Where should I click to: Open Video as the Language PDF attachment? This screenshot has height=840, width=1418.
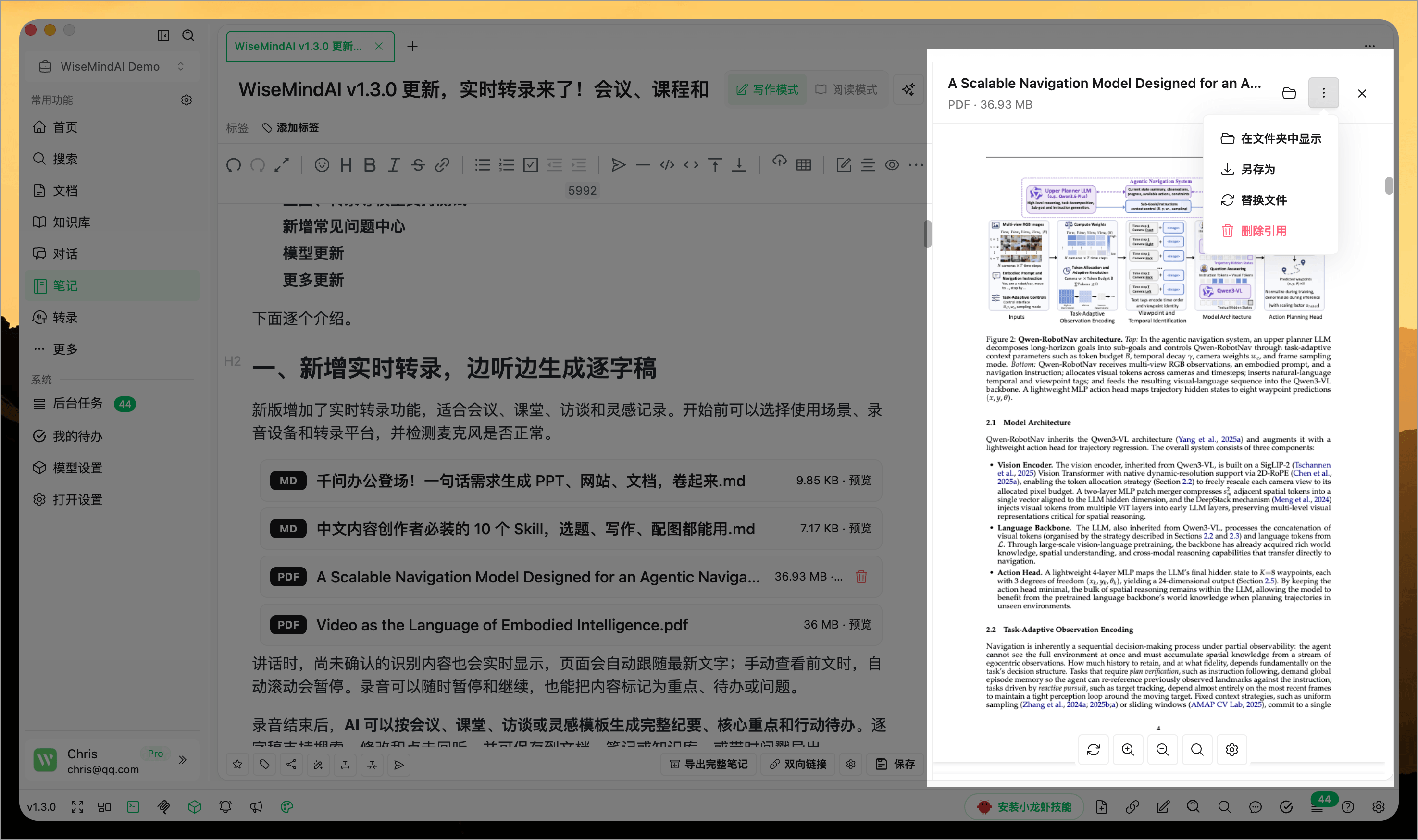[x=571, y=625]
